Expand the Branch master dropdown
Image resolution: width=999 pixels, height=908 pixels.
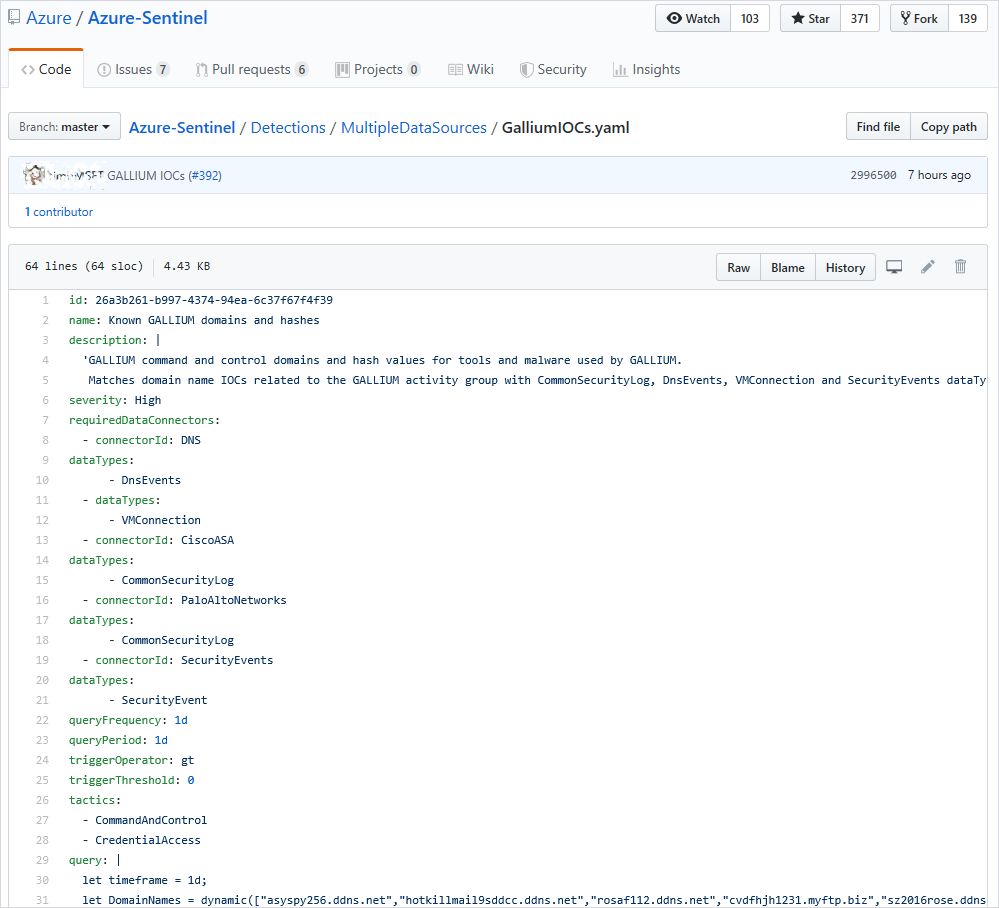(x=64, y=127)
